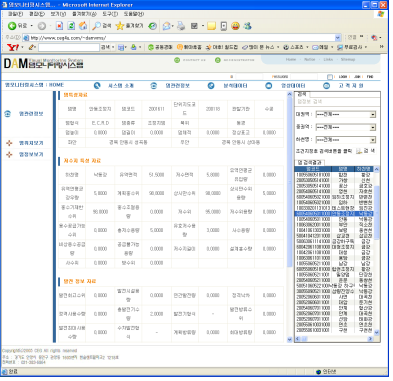Image resolution: width=393 pixels, height=381 pixels.
Task: Click the Yahoo Y! logo on toolbar
Action: 13,47
